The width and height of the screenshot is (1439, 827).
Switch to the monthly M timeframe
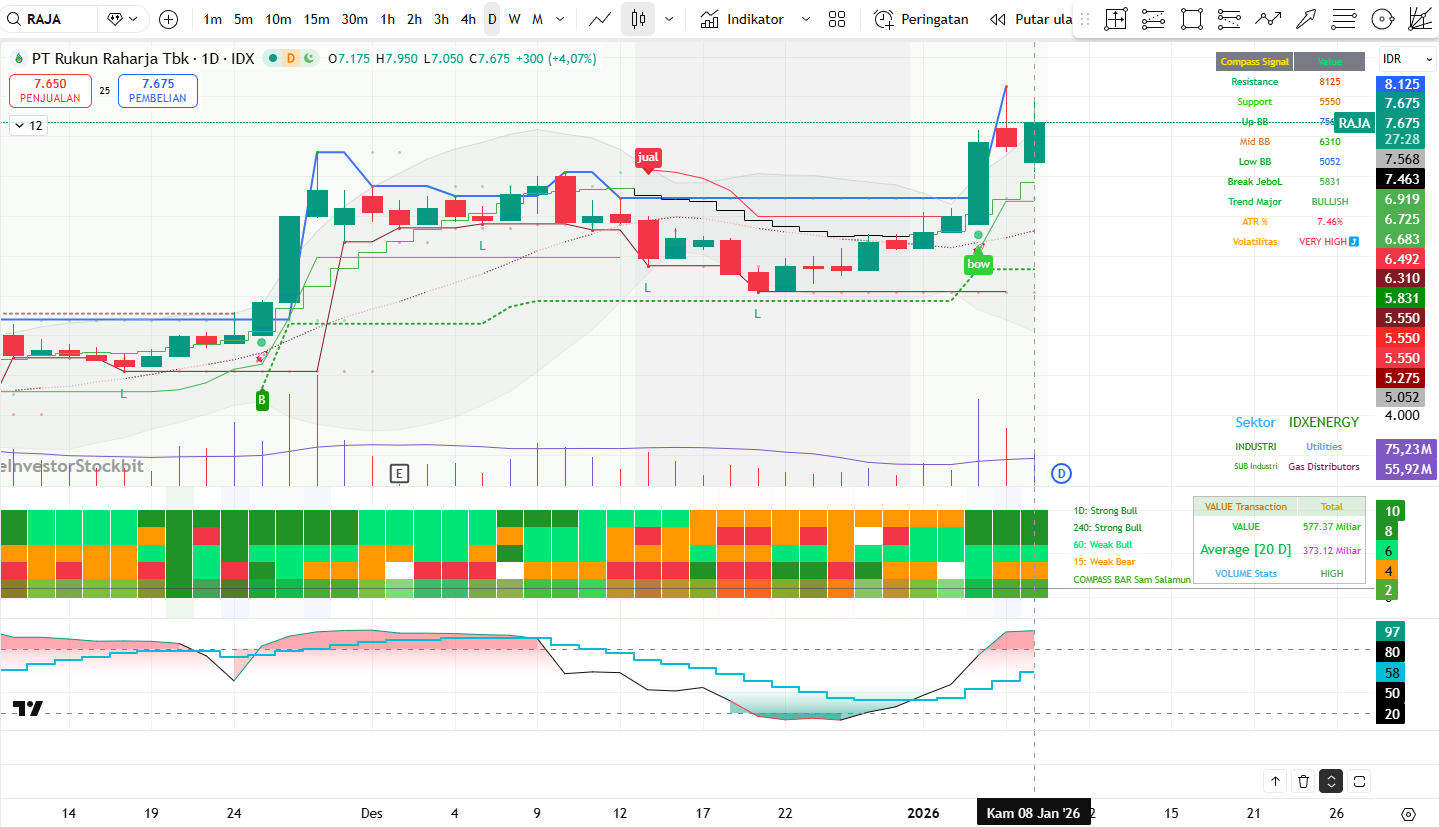pyautogui.click(x=538, y=19)
